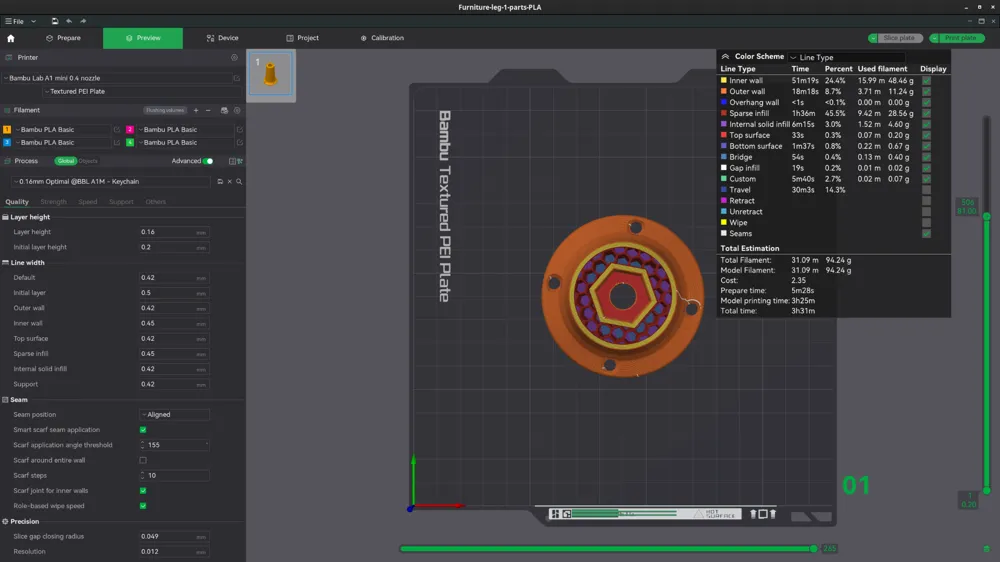Image resolution: width=1000 pixels, height=562 pixels.
Task: Go to the Home screen icon
Action: click(x=11, y=38)
